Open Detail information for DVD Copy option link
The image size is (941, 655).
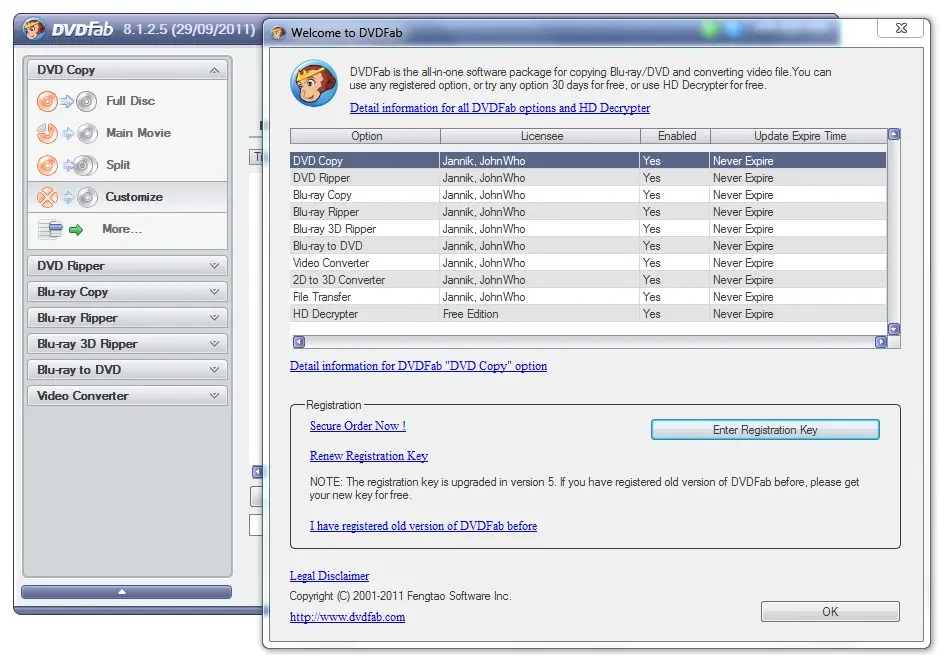[418, 366]
